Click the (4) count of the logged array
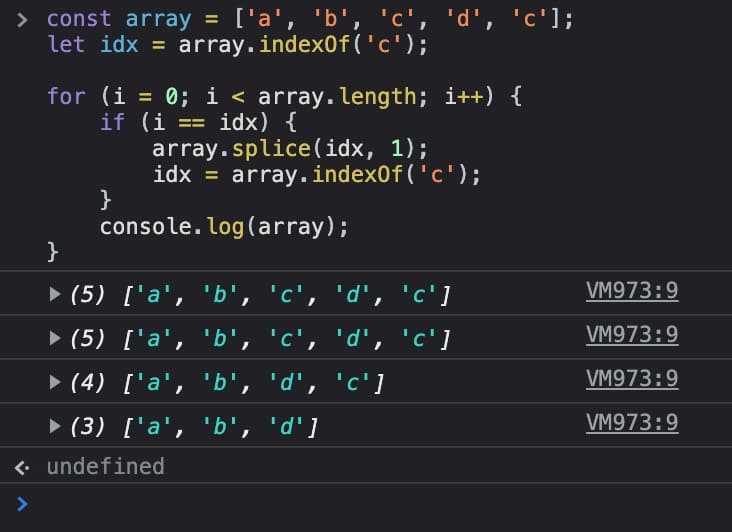Screen dimensions: 732x532 pos(87,383)
